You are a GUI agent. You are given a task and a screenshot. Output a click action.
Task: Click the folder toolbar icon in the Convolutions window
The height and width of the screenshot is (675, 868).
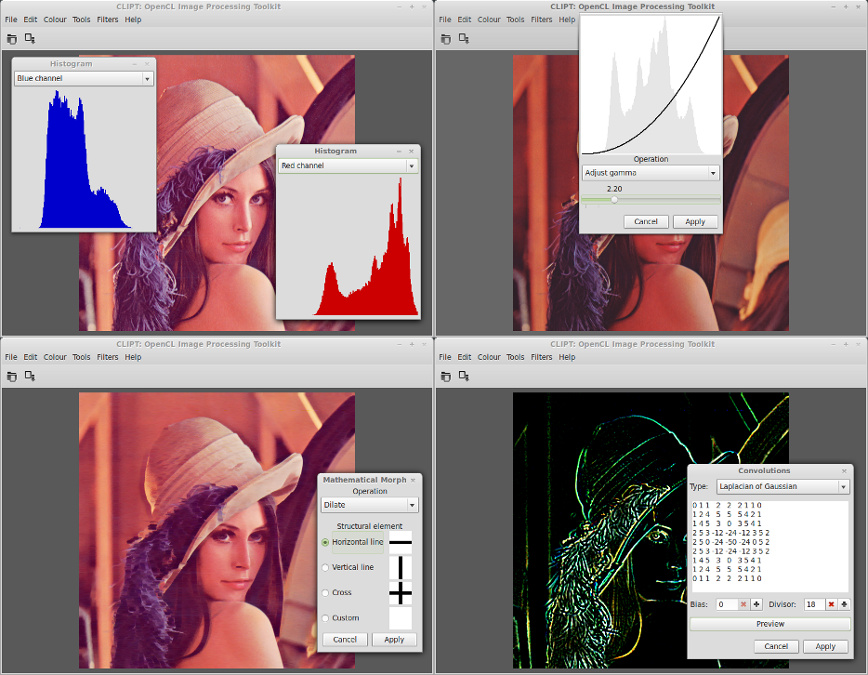(446, 377)
